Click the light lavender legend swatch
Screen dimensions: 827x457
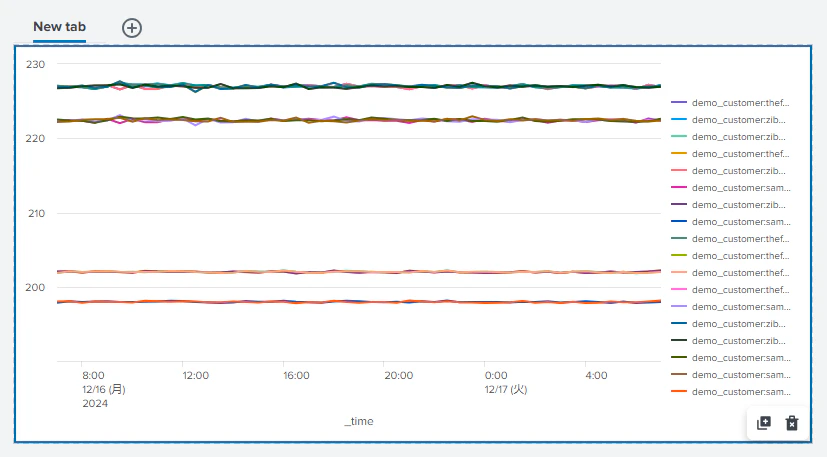coord(679,307)
